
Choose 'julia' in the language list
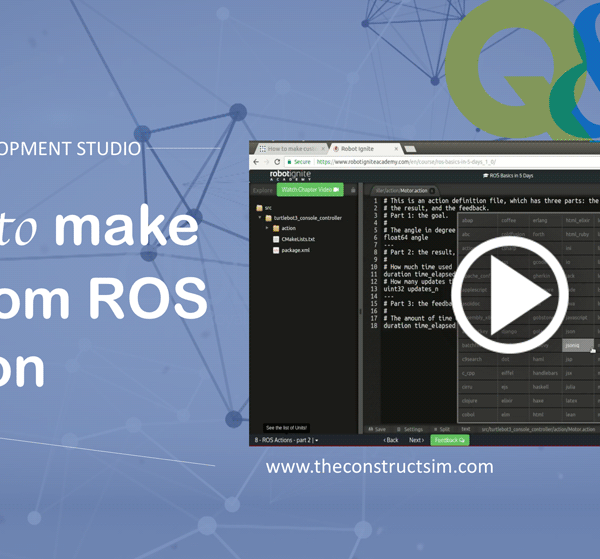[570, 387]
